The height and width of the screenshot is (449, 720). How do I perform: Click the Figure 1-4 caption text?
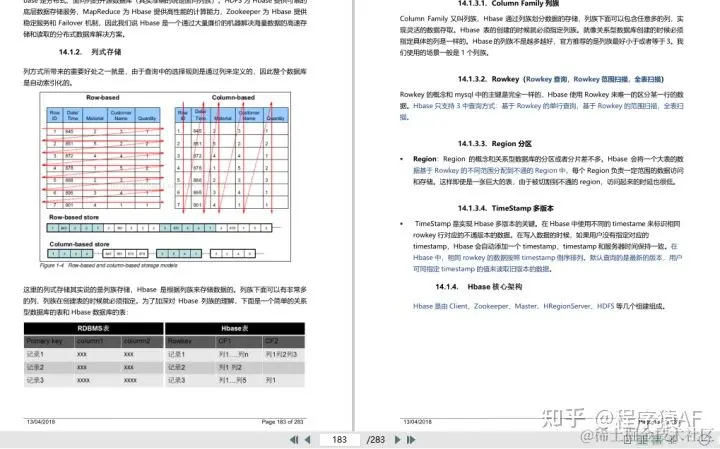108,265
